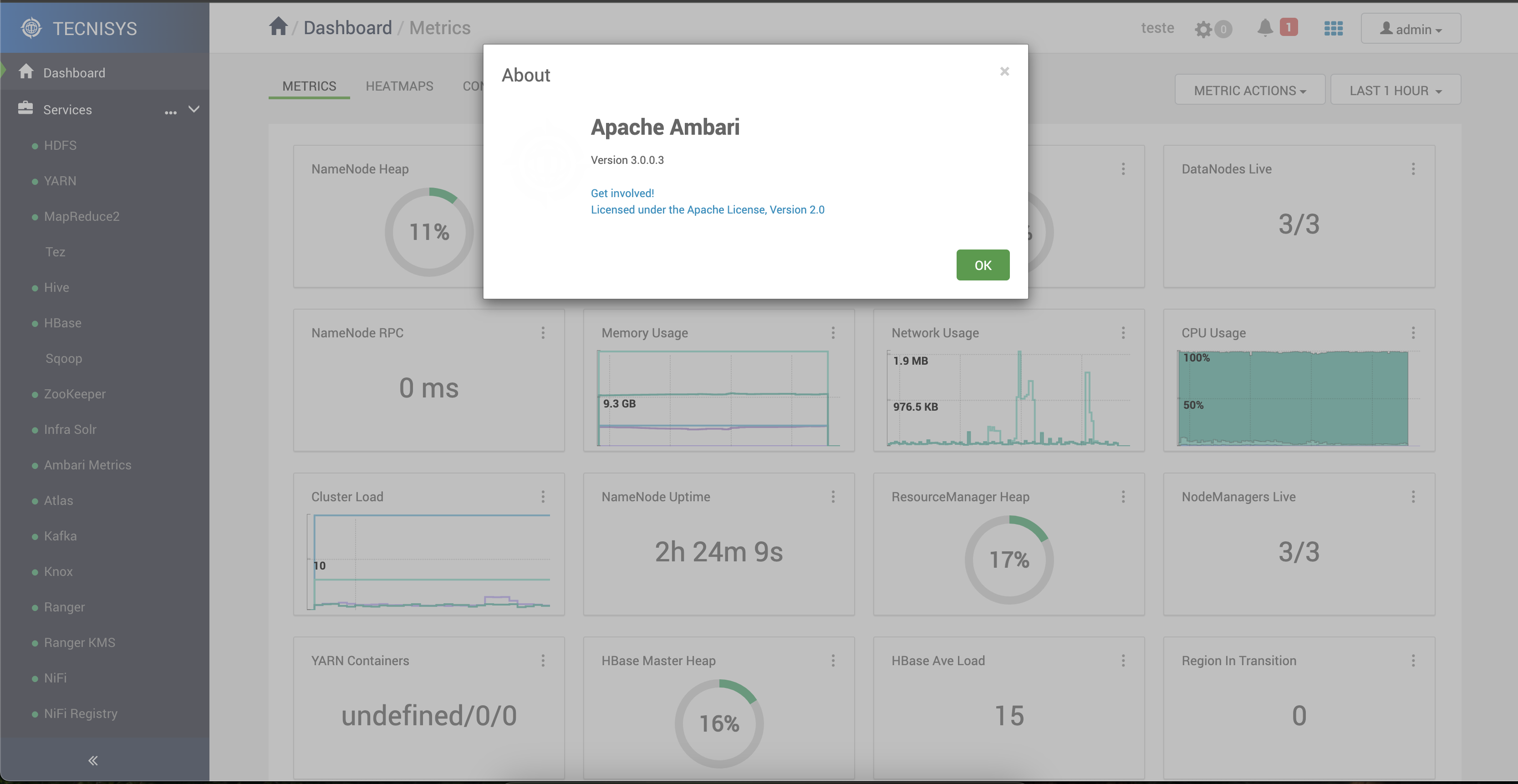Open the Sqoop service
1518x784 pixels.
tap(64, 358)
